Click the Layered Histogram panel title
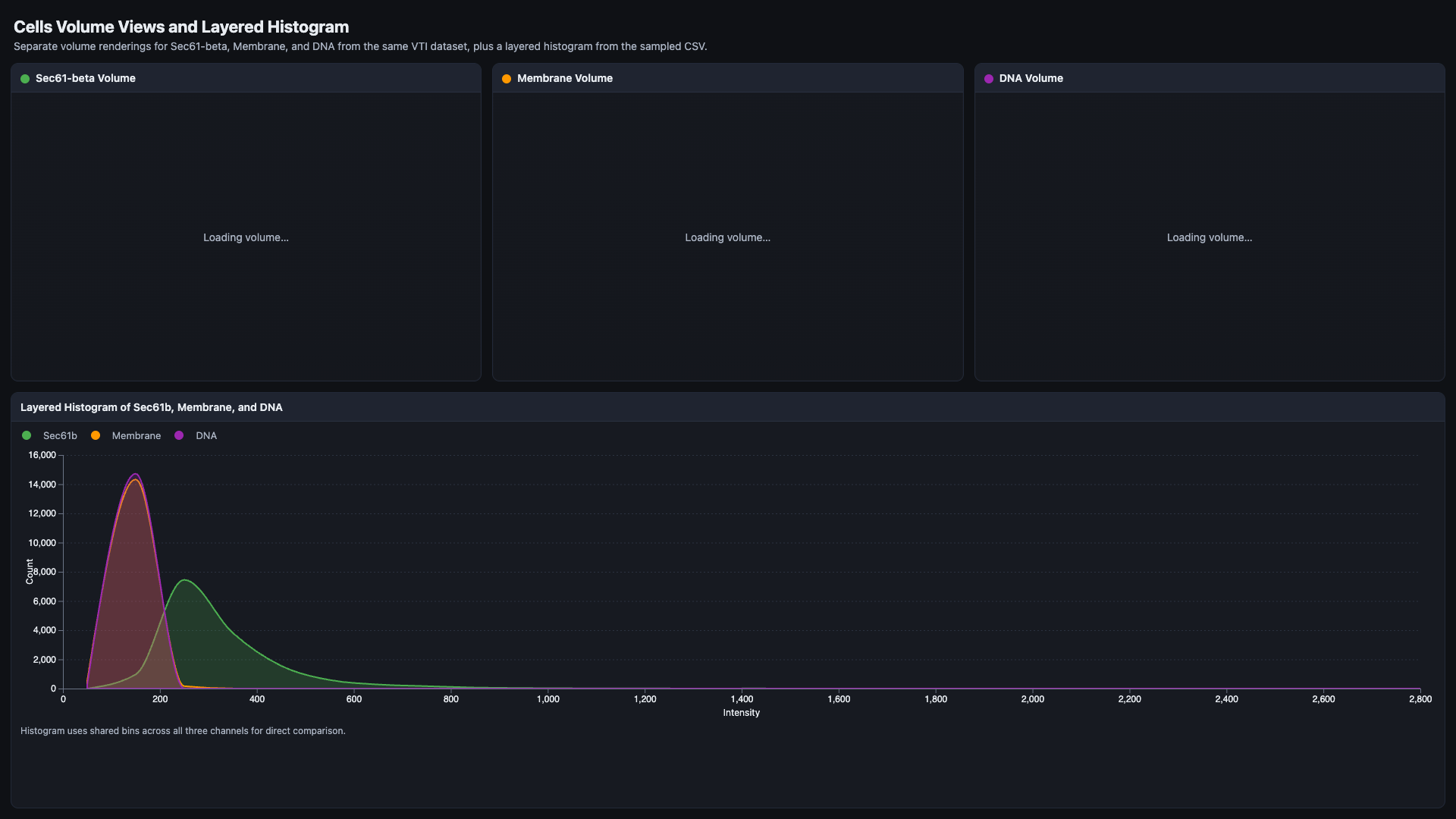This screenshot has height=819, width=1456. tap(152, 407)
